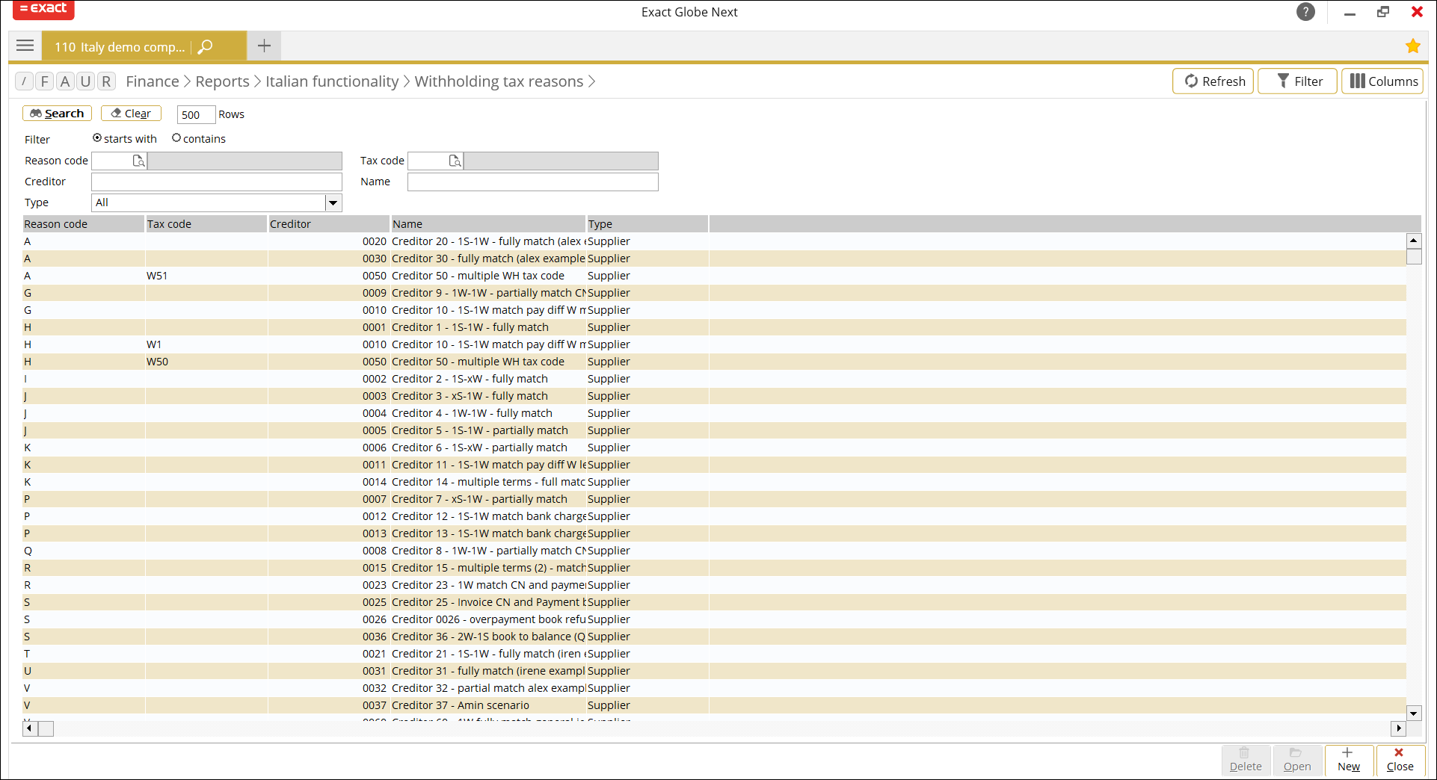
Task: Open the Filter button
Action: [x=1297, y=82]
